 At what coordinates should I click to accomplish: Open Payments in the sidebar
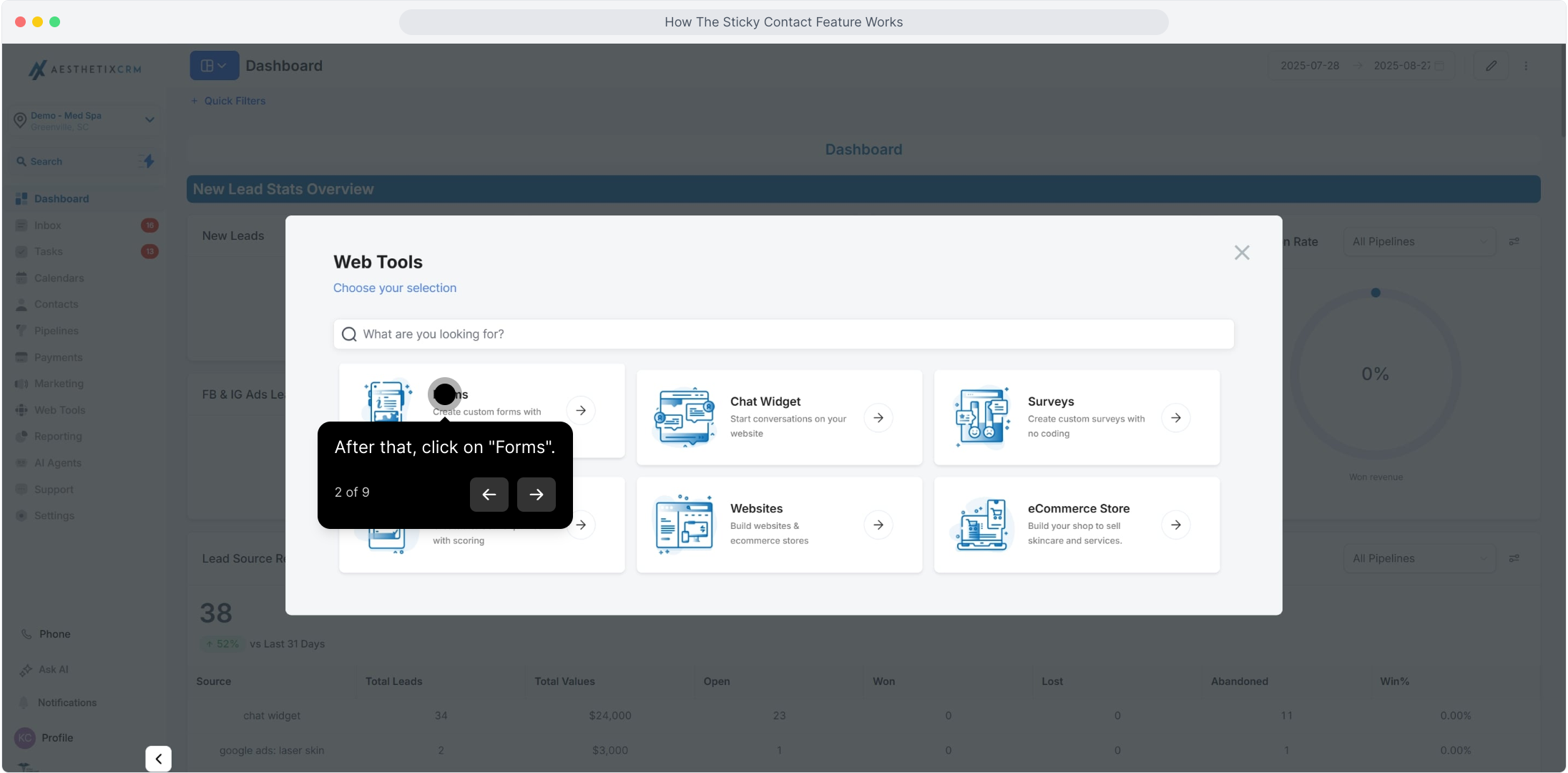(86, 357)
